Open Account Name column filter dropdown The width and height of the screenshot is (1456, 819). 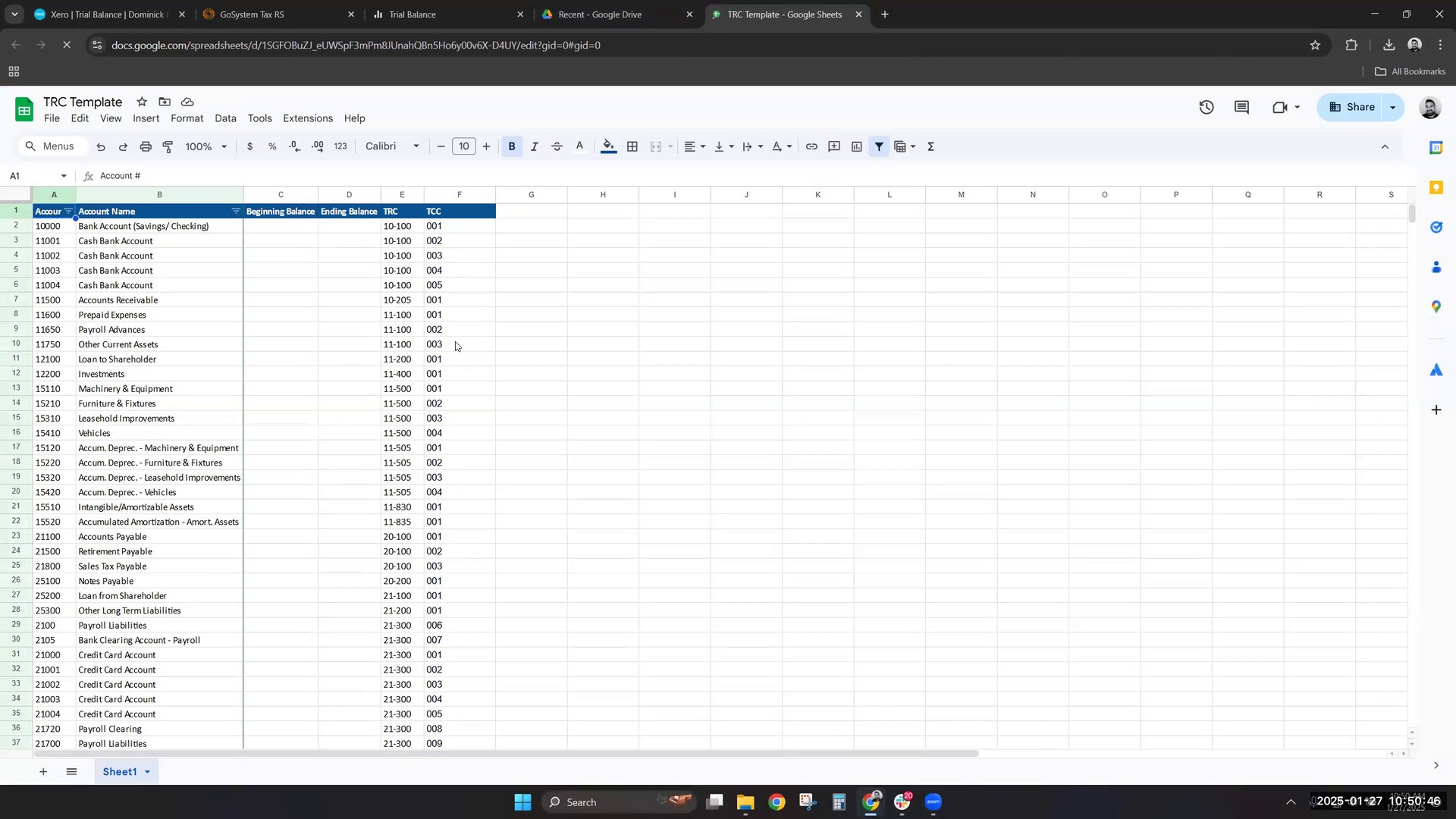coord(235,212)
